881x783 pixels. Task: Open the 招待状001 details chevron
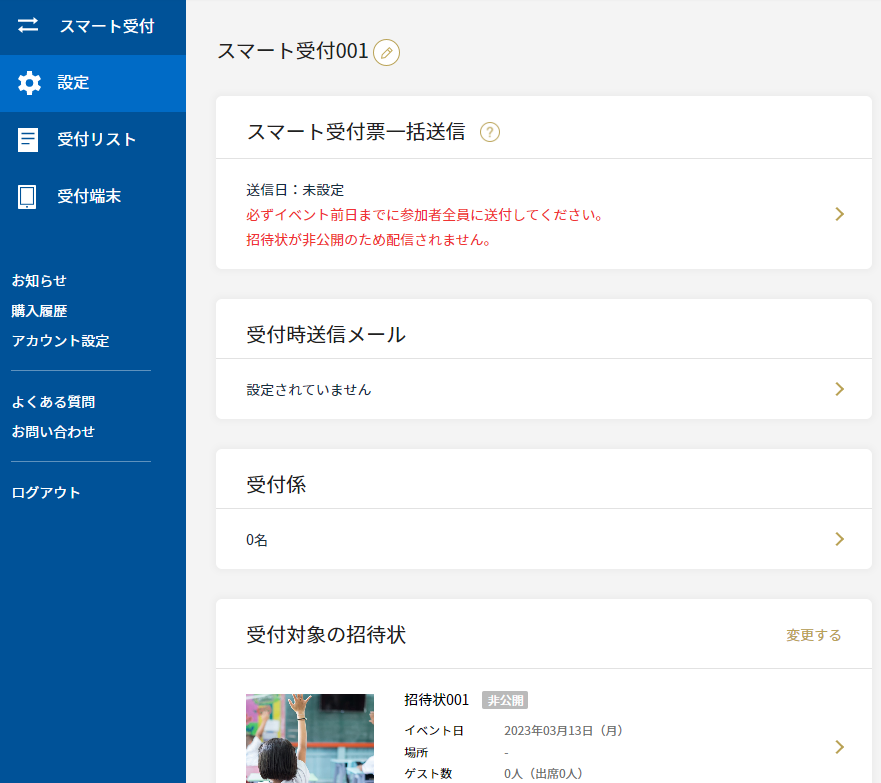(839, 747)
